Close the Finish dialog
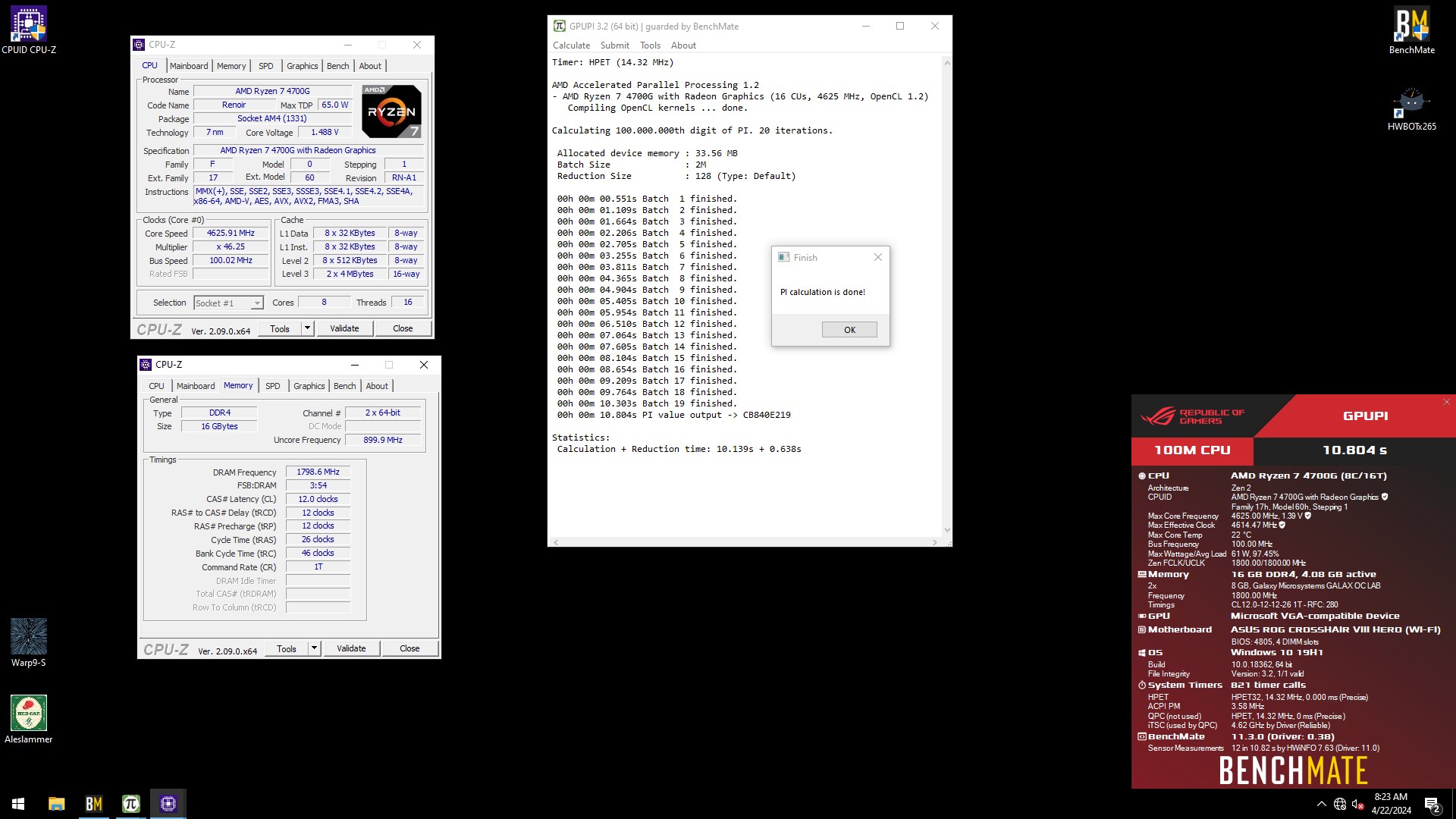The width and height of the screenshot is (1456, 819). [x=877, y=257]
